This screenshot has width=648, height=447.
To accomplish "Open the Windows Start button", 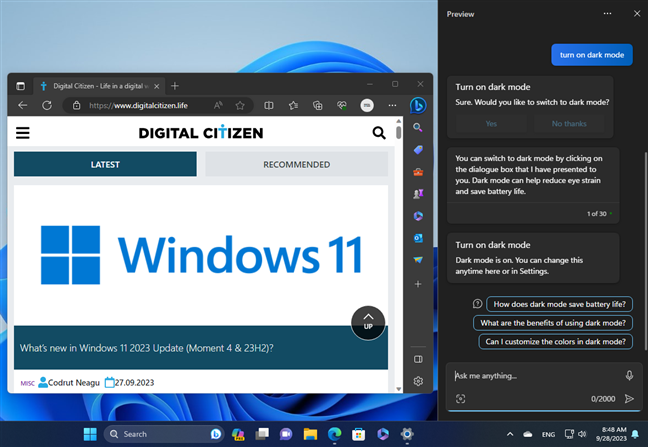I will (x=90, y=434).
